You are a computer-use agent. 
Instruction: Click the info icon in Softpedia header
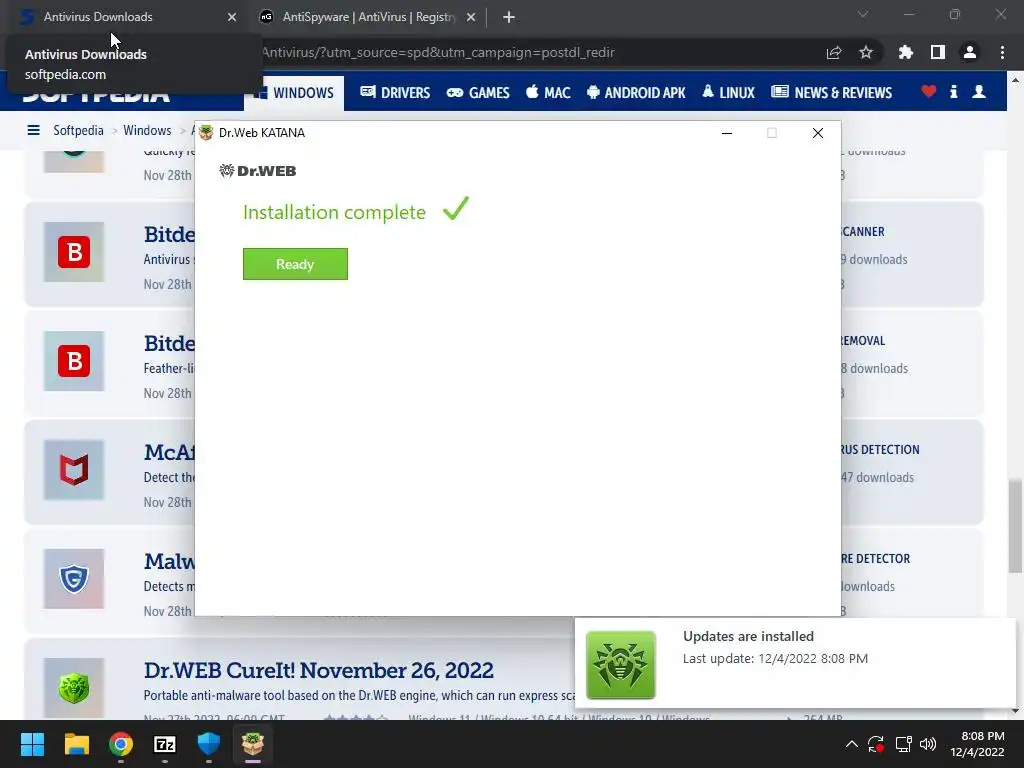pyautogui.click(x=953, y=91)
